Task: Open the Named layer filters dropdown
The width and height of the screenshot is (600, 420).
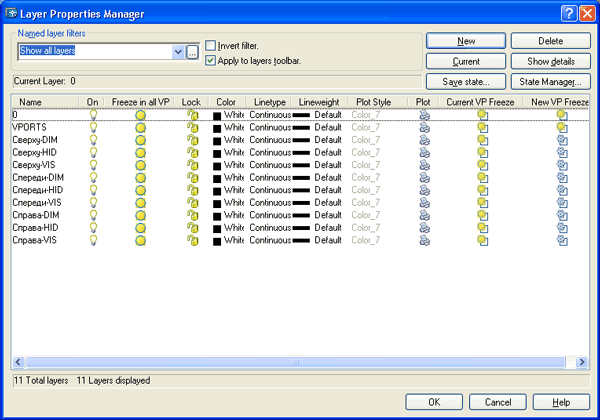Action: pyautogui.click(x=178, y=51)
